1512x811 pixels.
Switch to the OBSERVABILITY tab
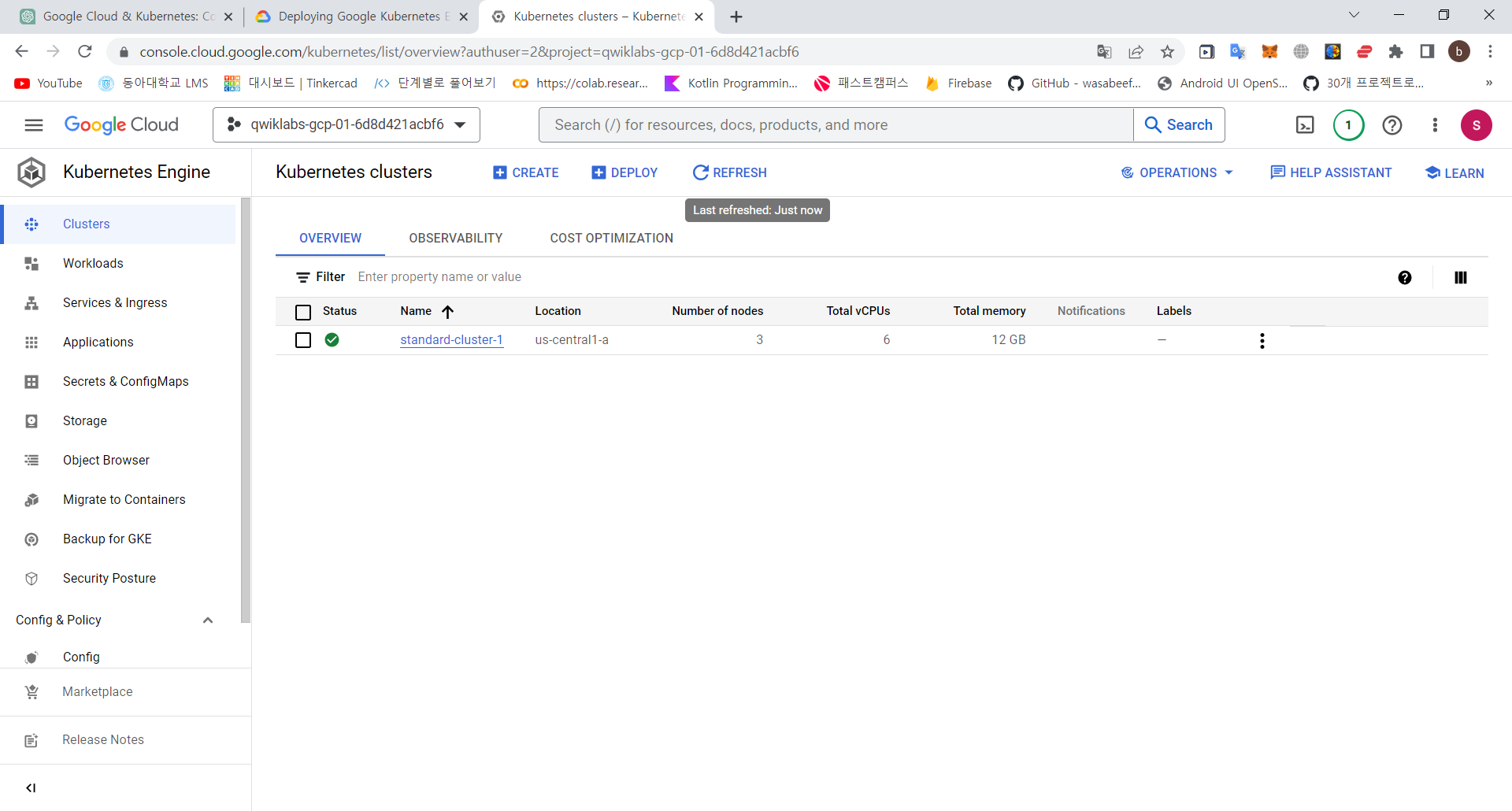click(x=456, y=239)
